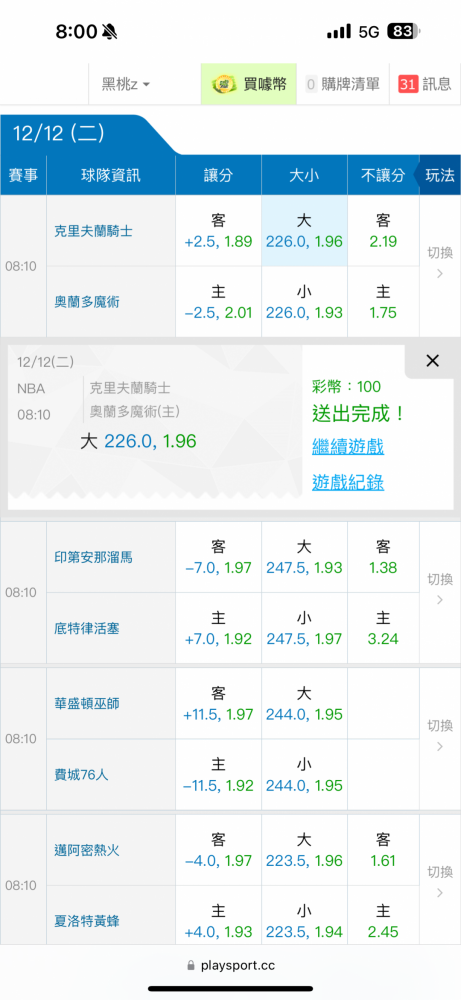Screen dimensions: 461x1000
Task: Close the bet confirmation slip
Action: [x=432, y=361]
